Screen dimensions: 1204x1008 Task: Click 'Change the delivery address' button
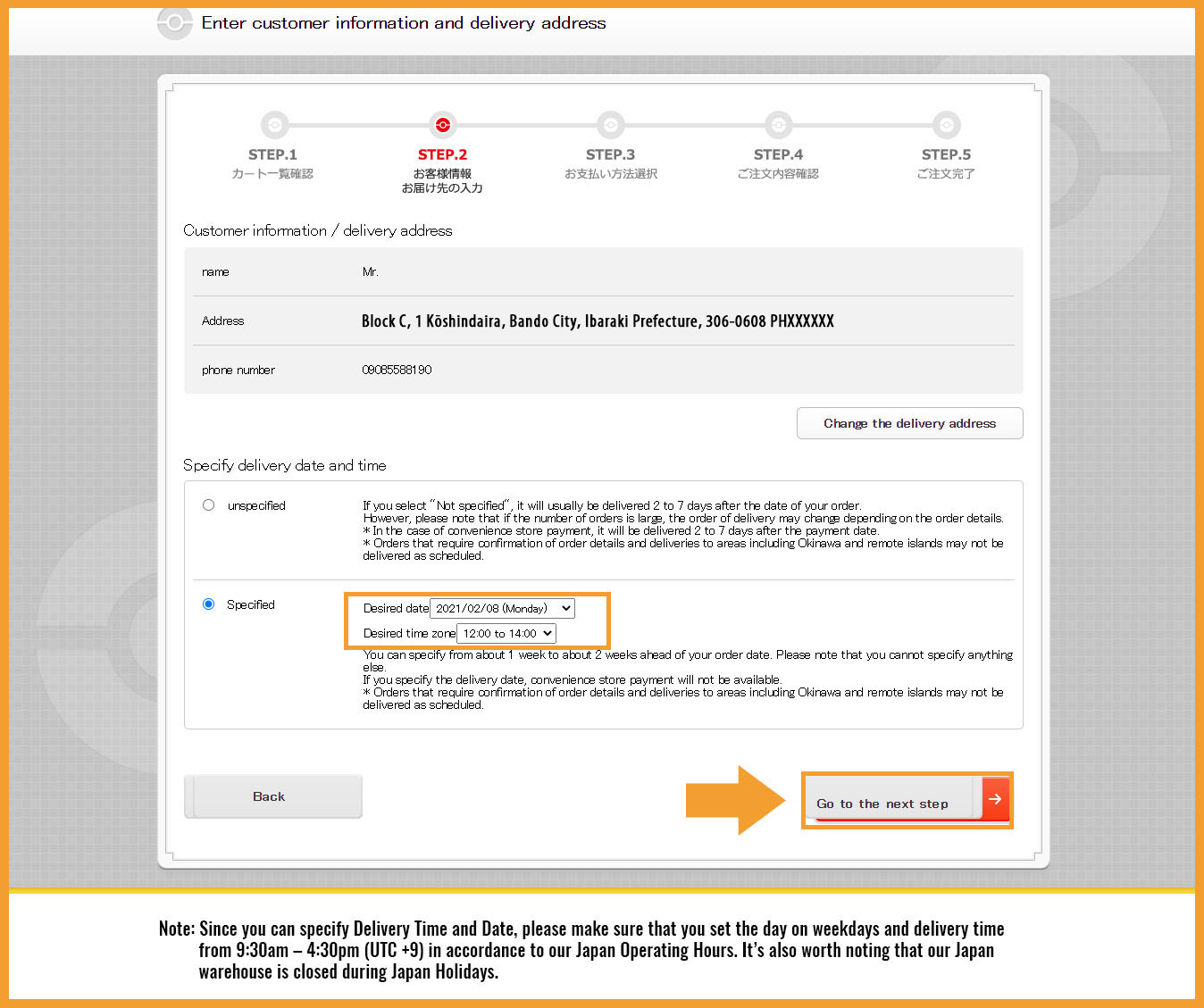pyautogui.click(x=909, y=423)
